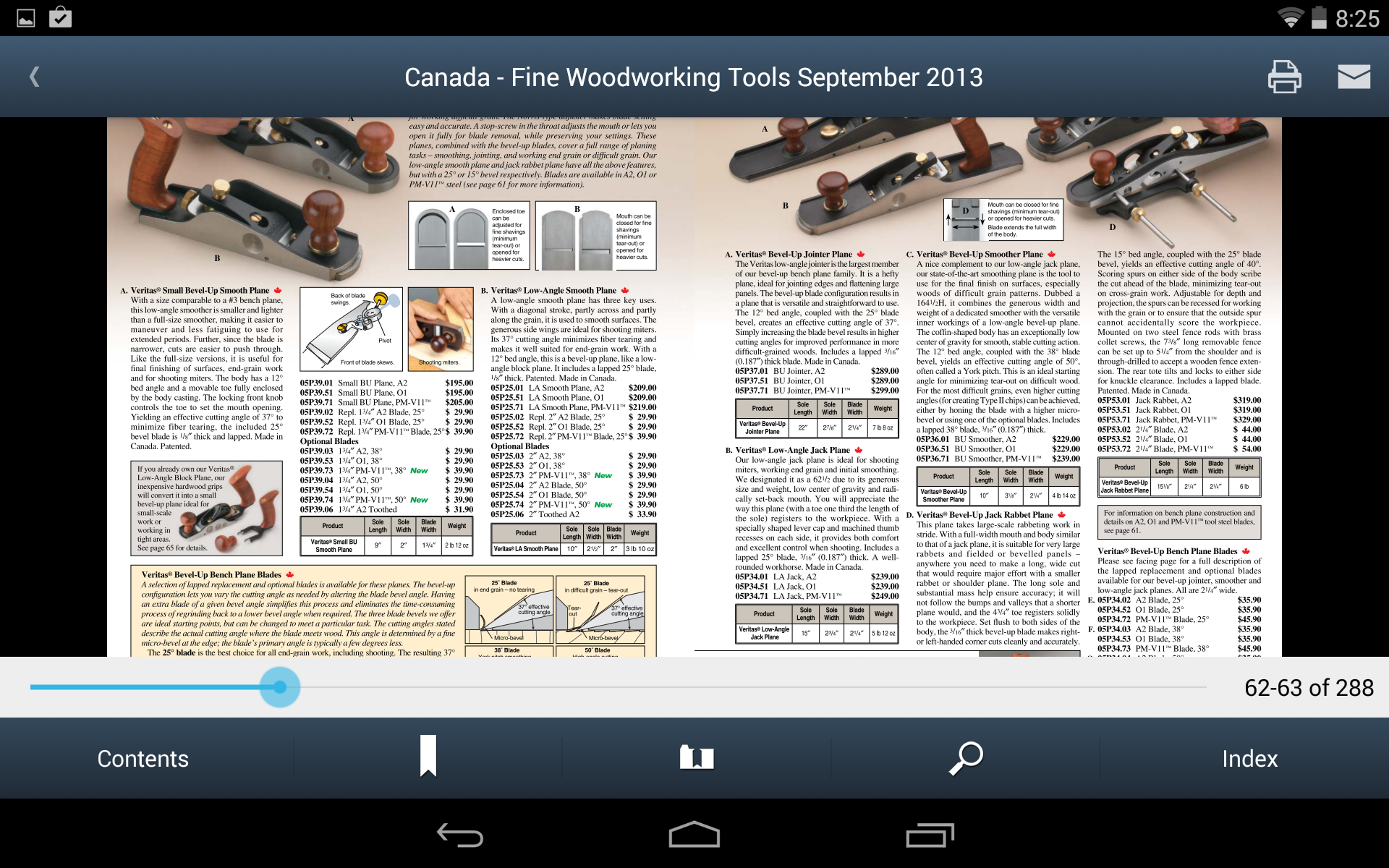Tap the 'Shooting miters' photo
This screenshot has width=1389, height=868.
[441, 329]
